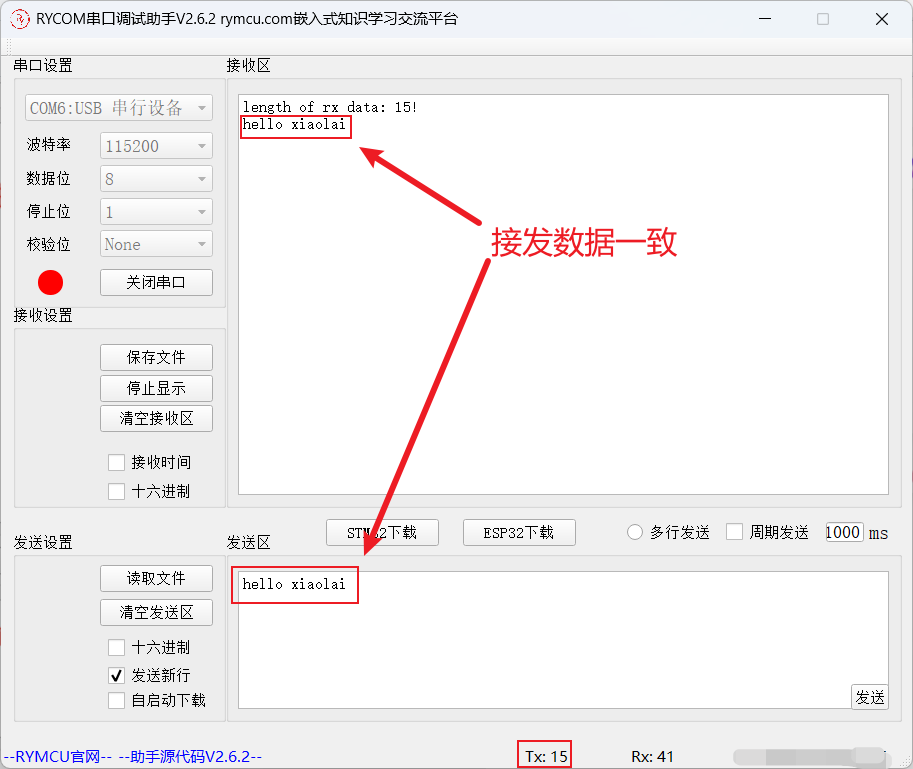Click the 关闭串口 button
The height and width of the screenshot is (769, 913).
pos(156,282)
